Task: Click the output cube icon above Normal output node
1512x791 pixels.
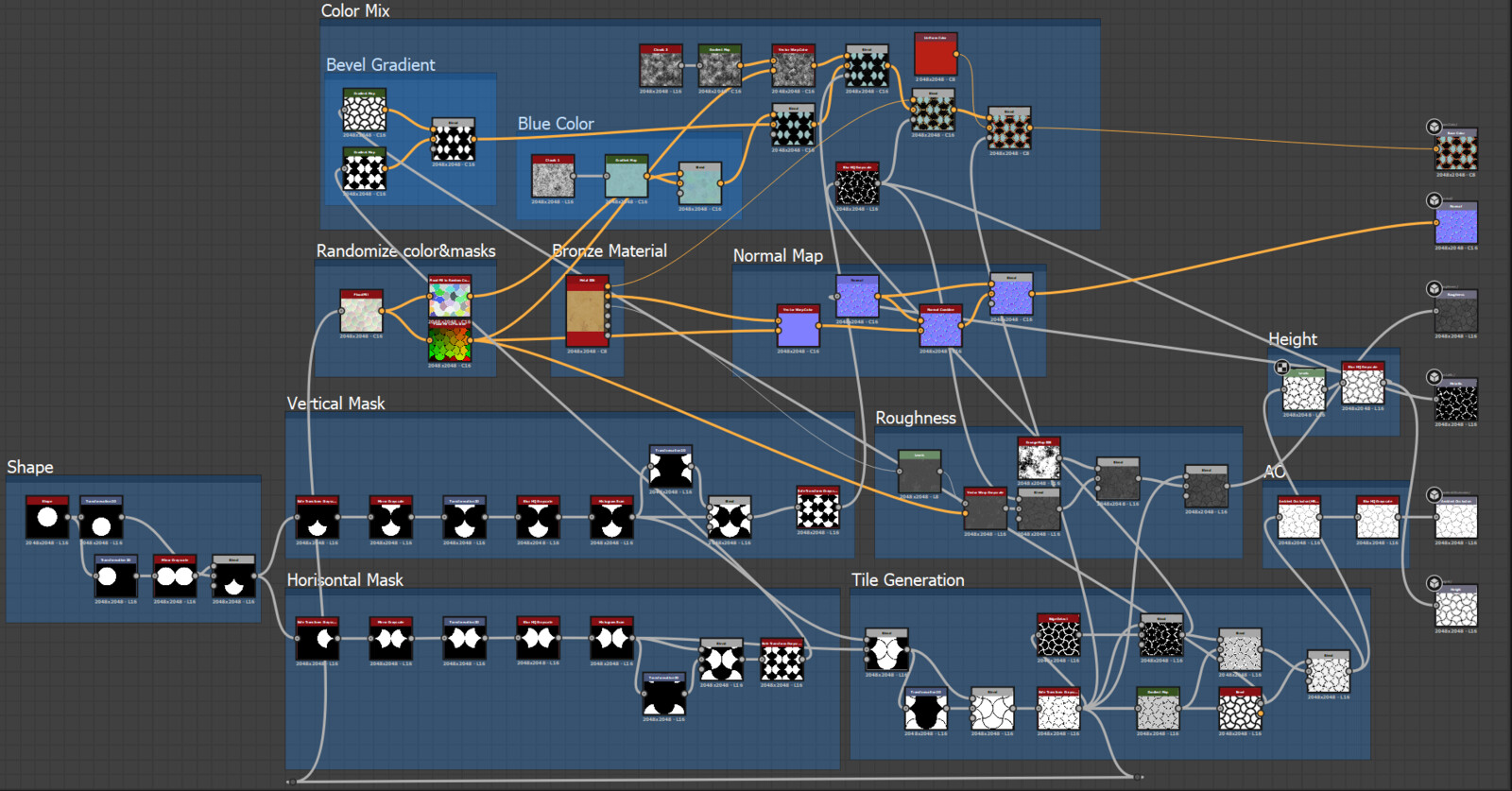Action: pos(1434,200)
